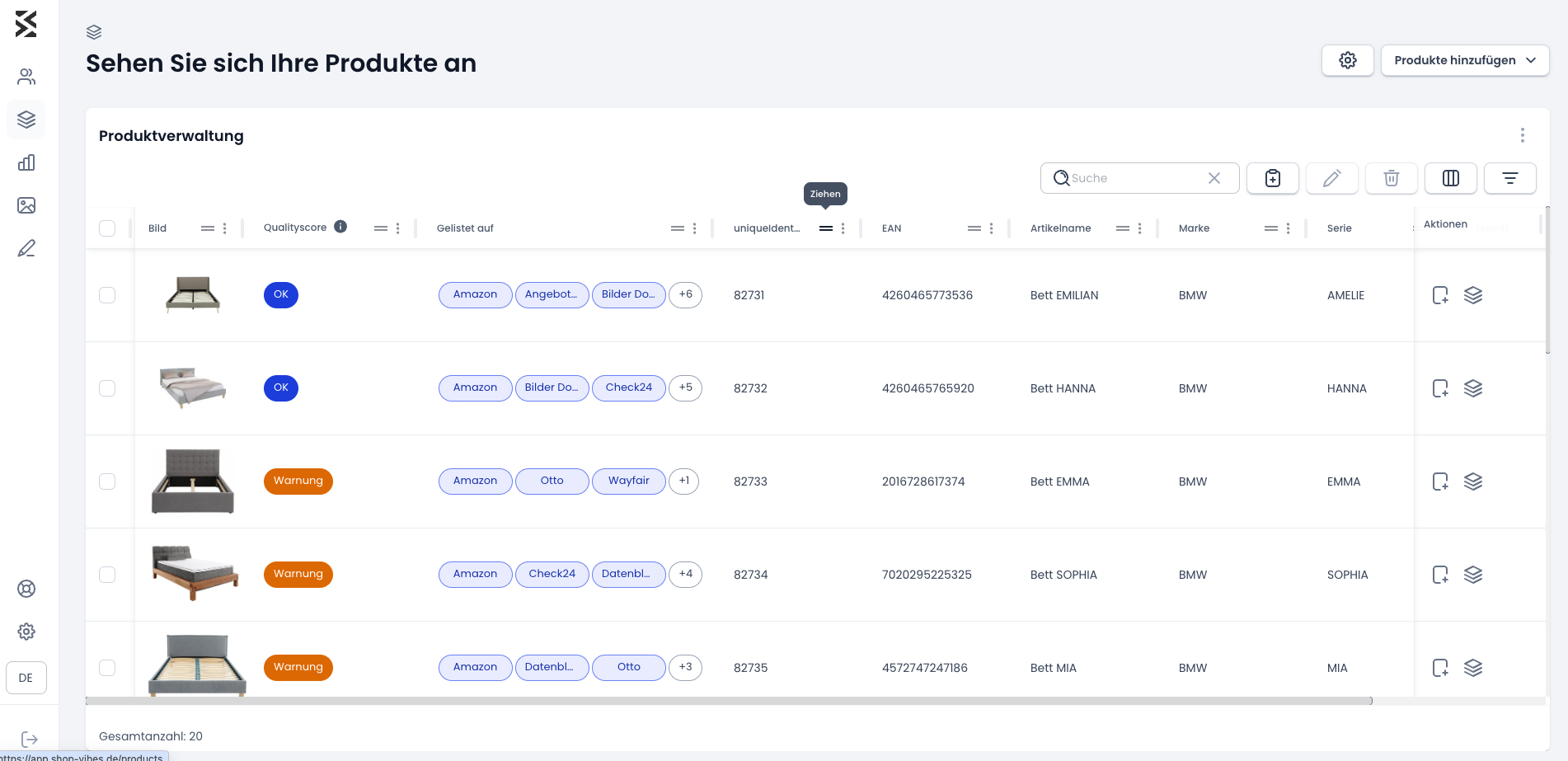Image resolution: width=1568 pixels, height=761 pixels.
Task: Open the DE language selector
Action: (26, 678)
